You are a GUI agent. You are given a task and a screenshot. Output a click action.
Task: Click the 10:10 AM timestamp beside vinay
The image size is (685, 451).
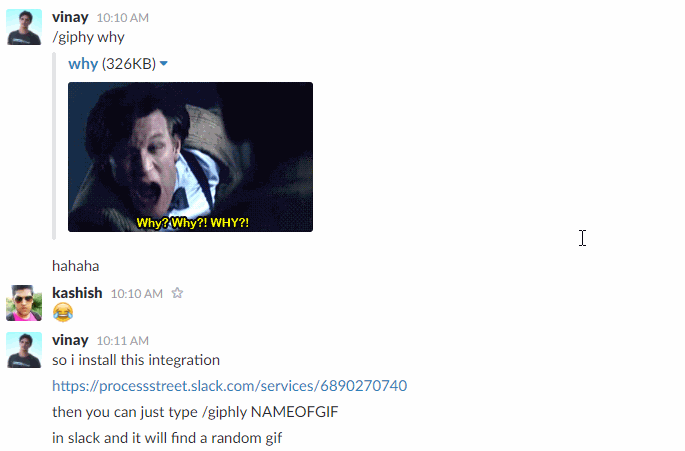tap(123, 18)
